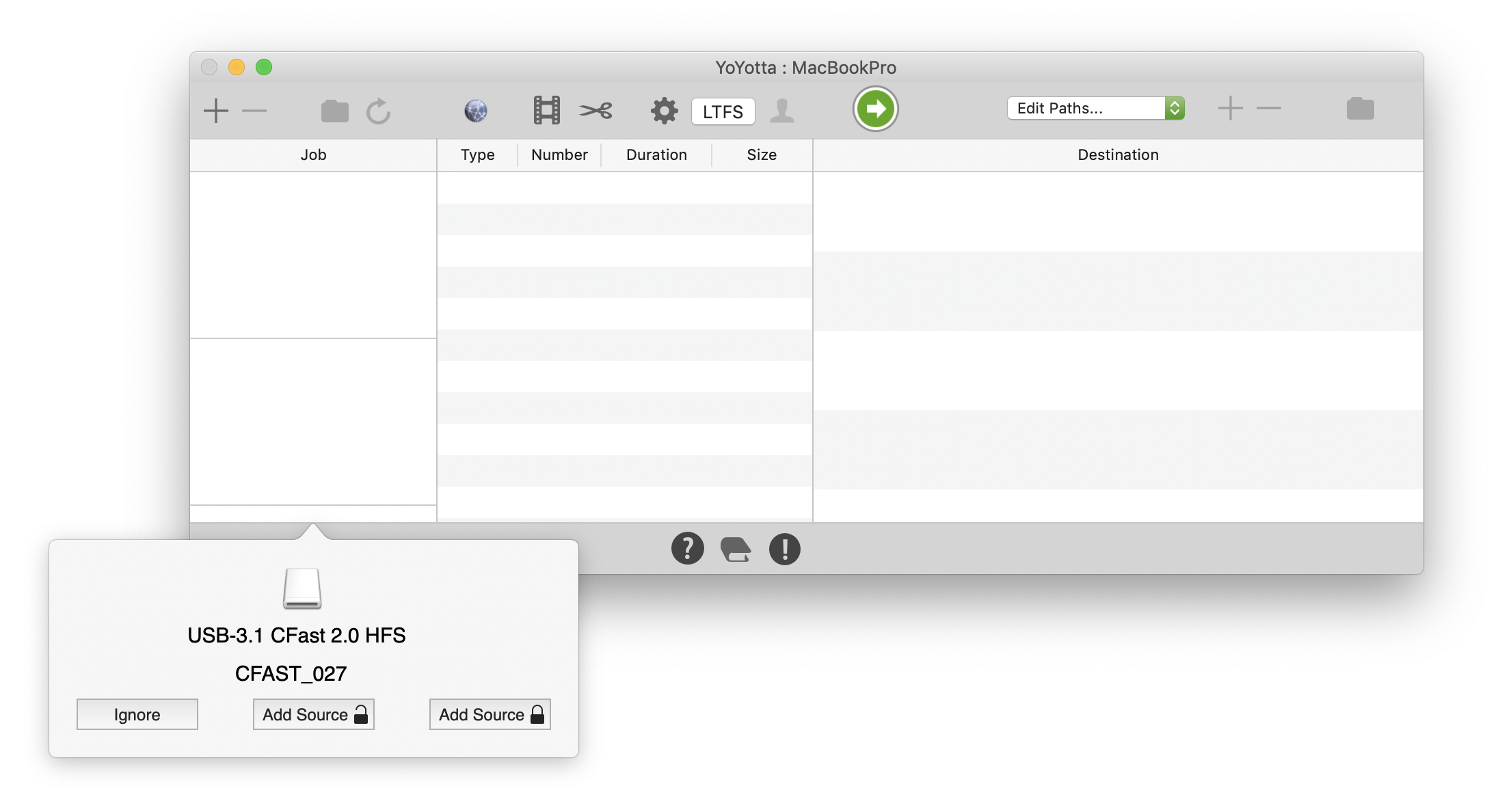Click Add Source with locked padlock

[x=490, y=714]
